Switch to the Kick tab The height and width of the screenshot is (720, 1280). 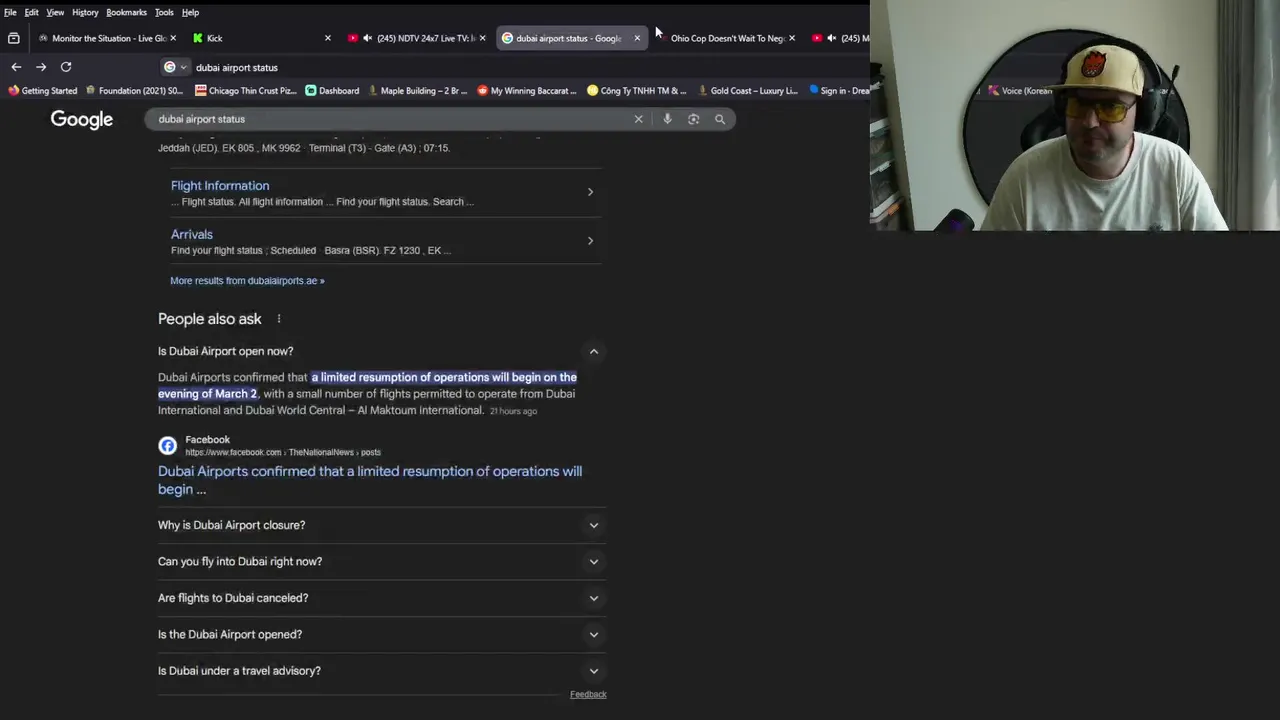pyautogui.click(x=260, y=38)
